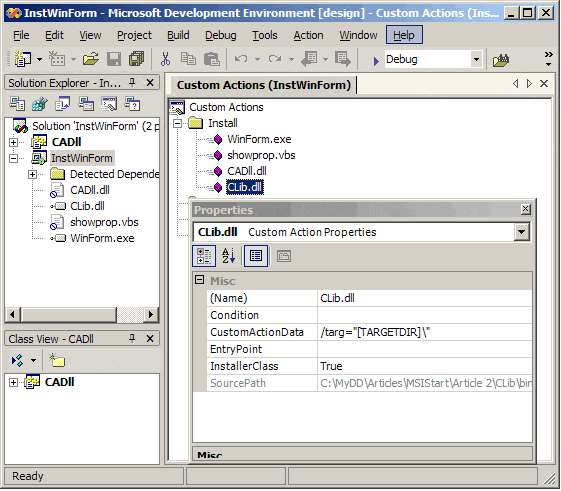The image size is (561, 491).
Task: Click the Property Pages icon in Properties
Action: click(284, 256)
